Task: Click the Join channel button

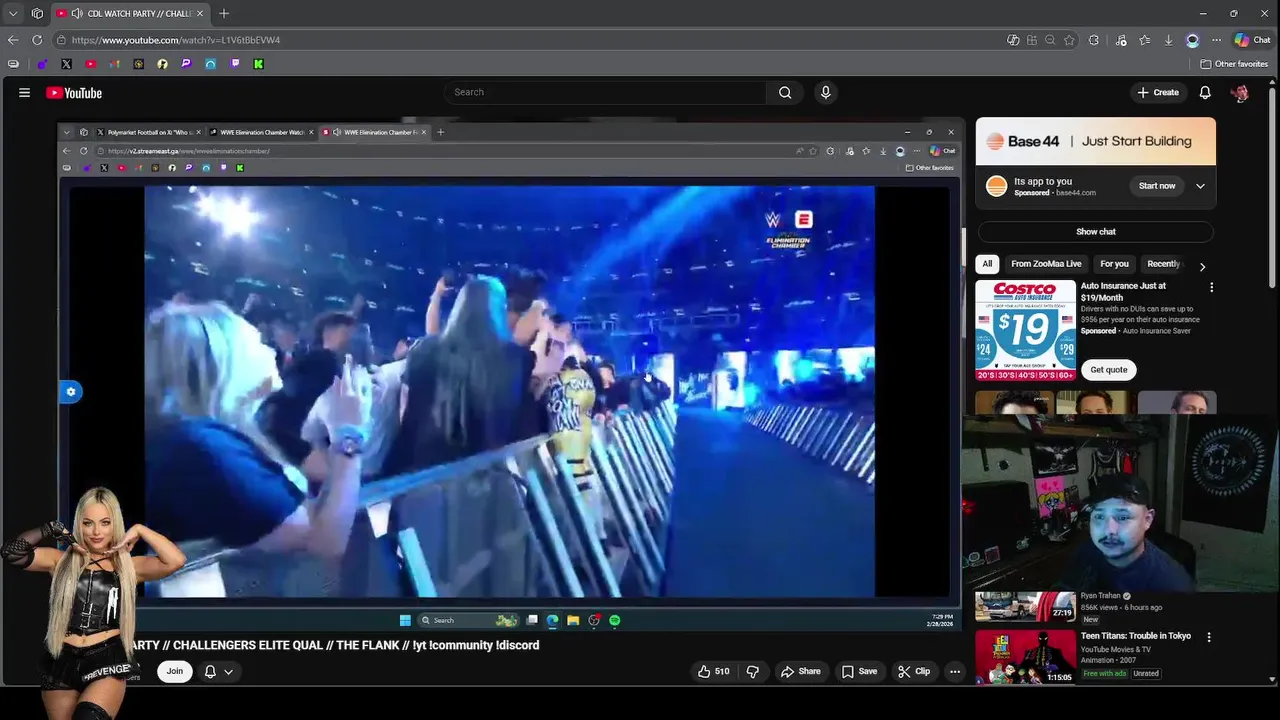Action: click(175, 671)
